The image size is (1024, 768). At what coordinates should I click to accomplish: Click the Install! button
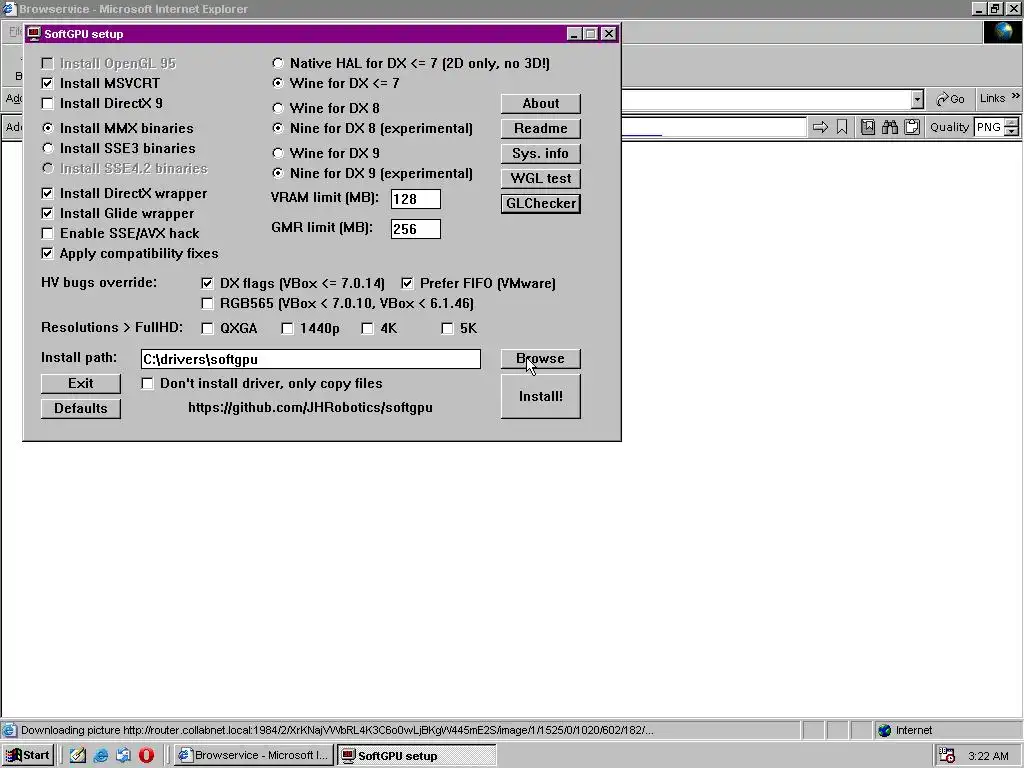tap(541, 396)
